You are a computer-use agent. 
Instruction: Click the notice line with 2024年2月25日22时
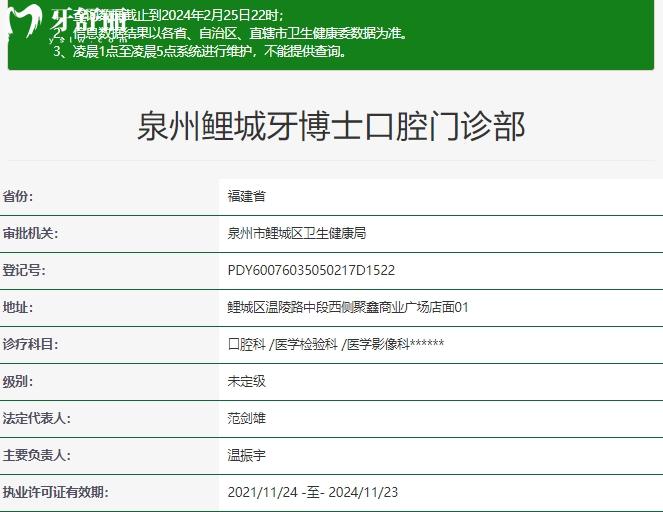(x=168, y=15)
